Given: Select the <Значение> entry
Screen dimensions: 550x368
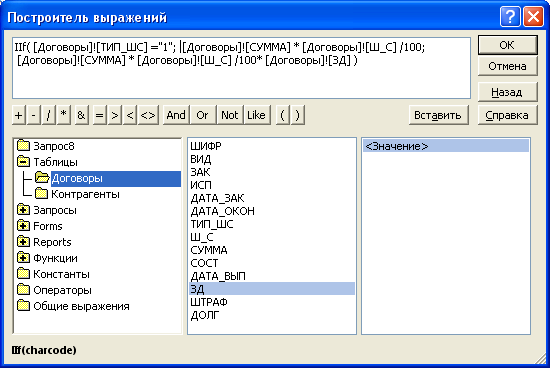Looking at the screenshot, I should click(446, 146).
